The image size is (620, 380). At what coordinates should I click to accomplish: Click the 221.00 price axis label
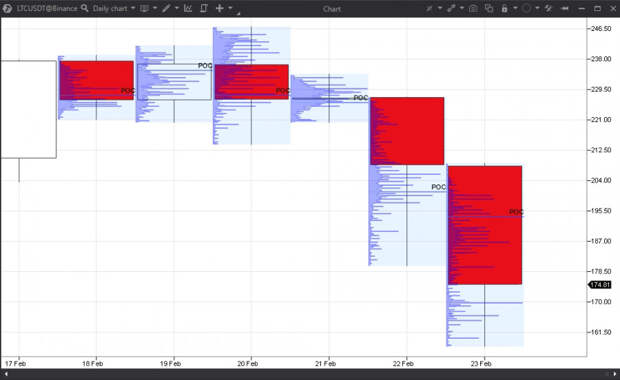click(x=601, y=119)
